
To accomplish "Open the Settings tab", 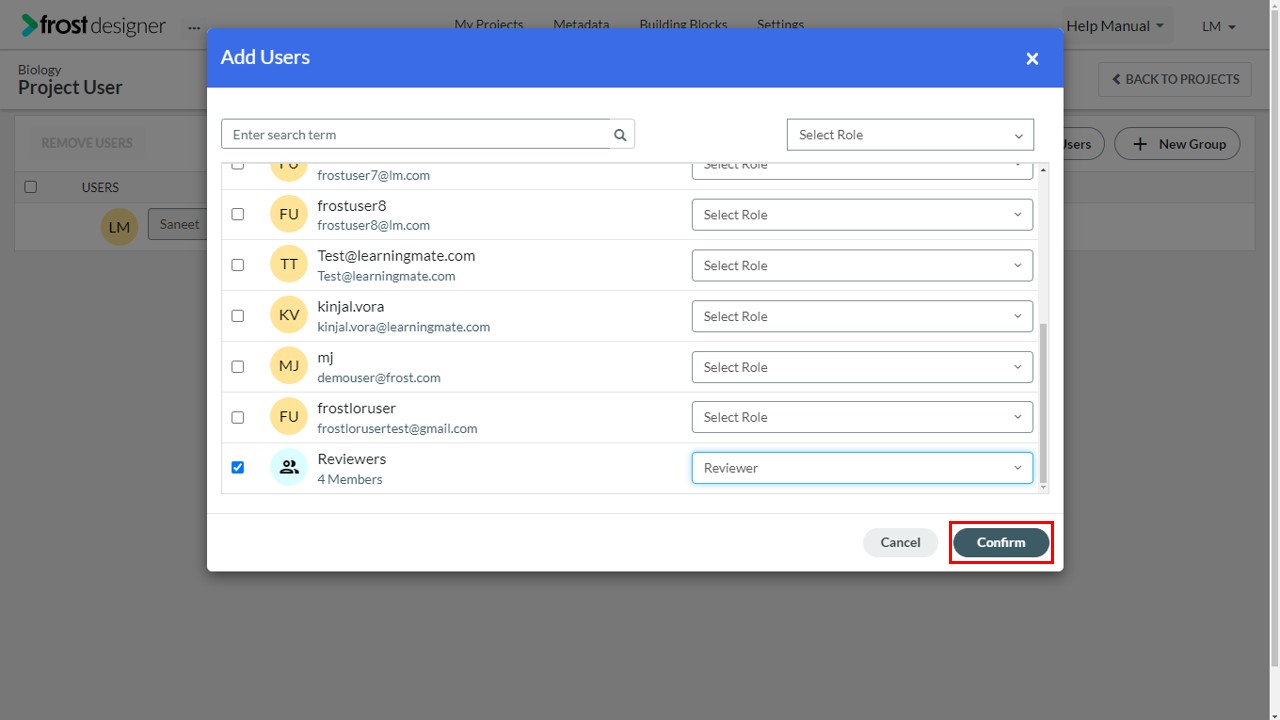I will (780, 25).
